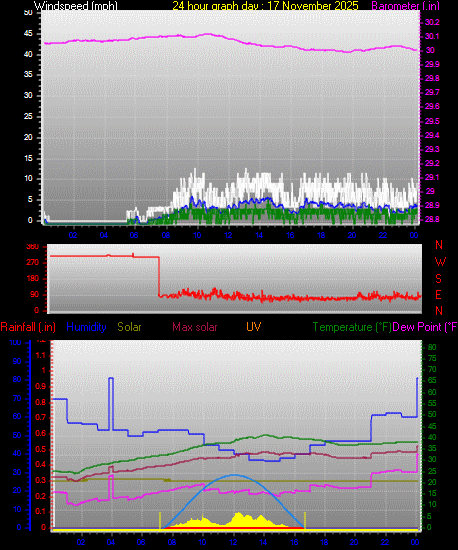458x550 pixels.
Task: Click the 25 mark on the windspeed axis
Action: (28, 116)
